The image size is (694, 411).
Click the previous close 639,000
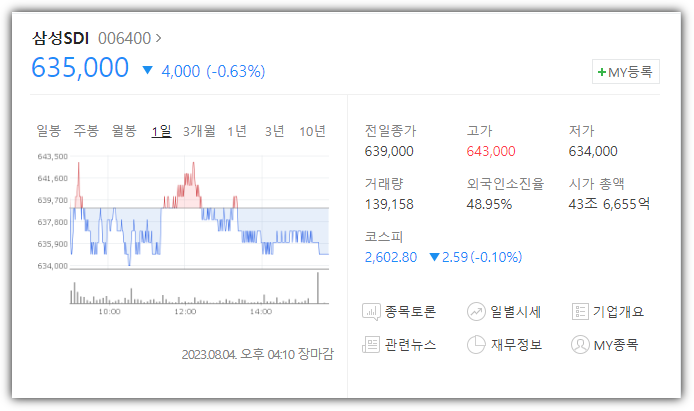click(x=389, y=151)
